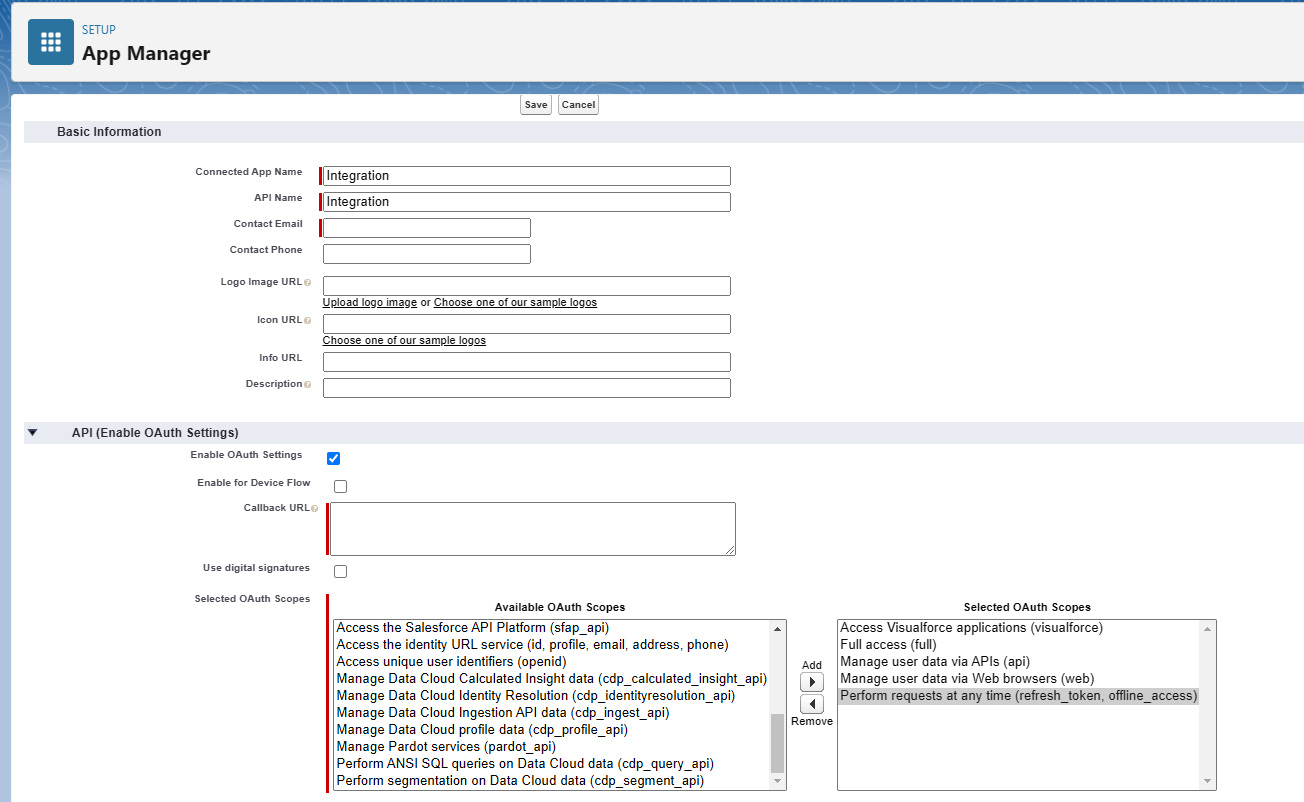Open the Upload logo image link
Screen dimensions: 1304x802
coord(370,303)
